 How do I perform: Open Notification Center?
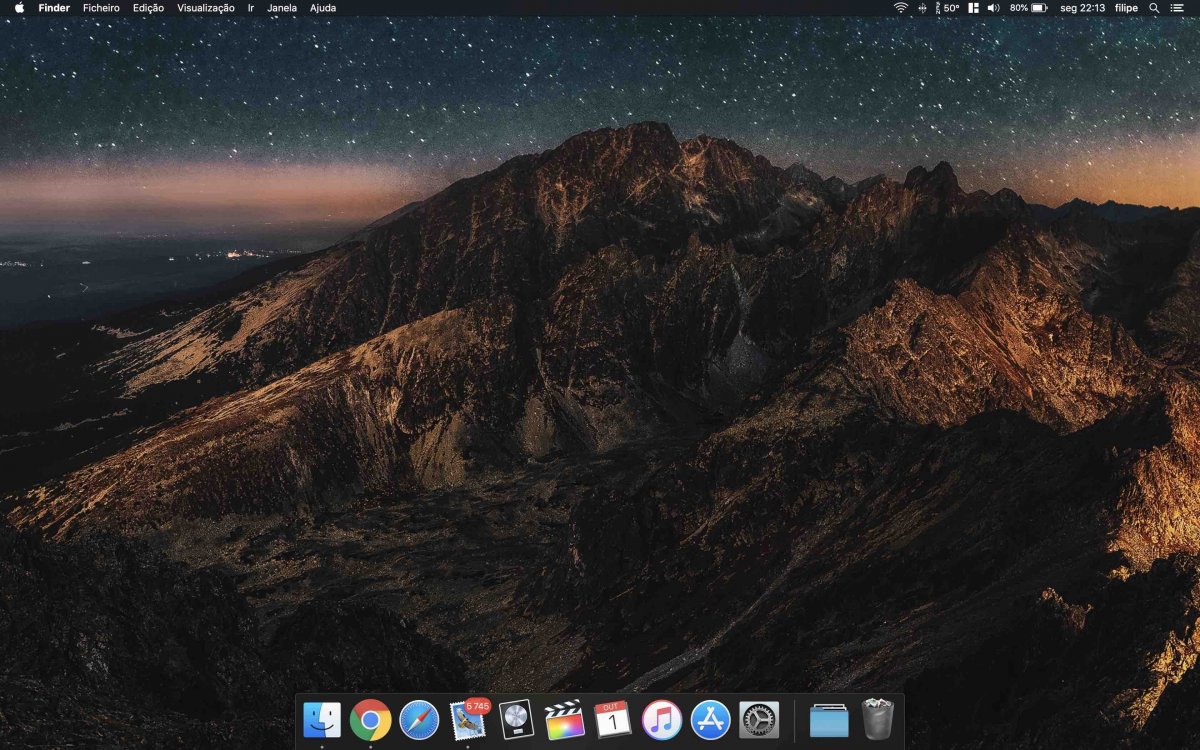1177,8
